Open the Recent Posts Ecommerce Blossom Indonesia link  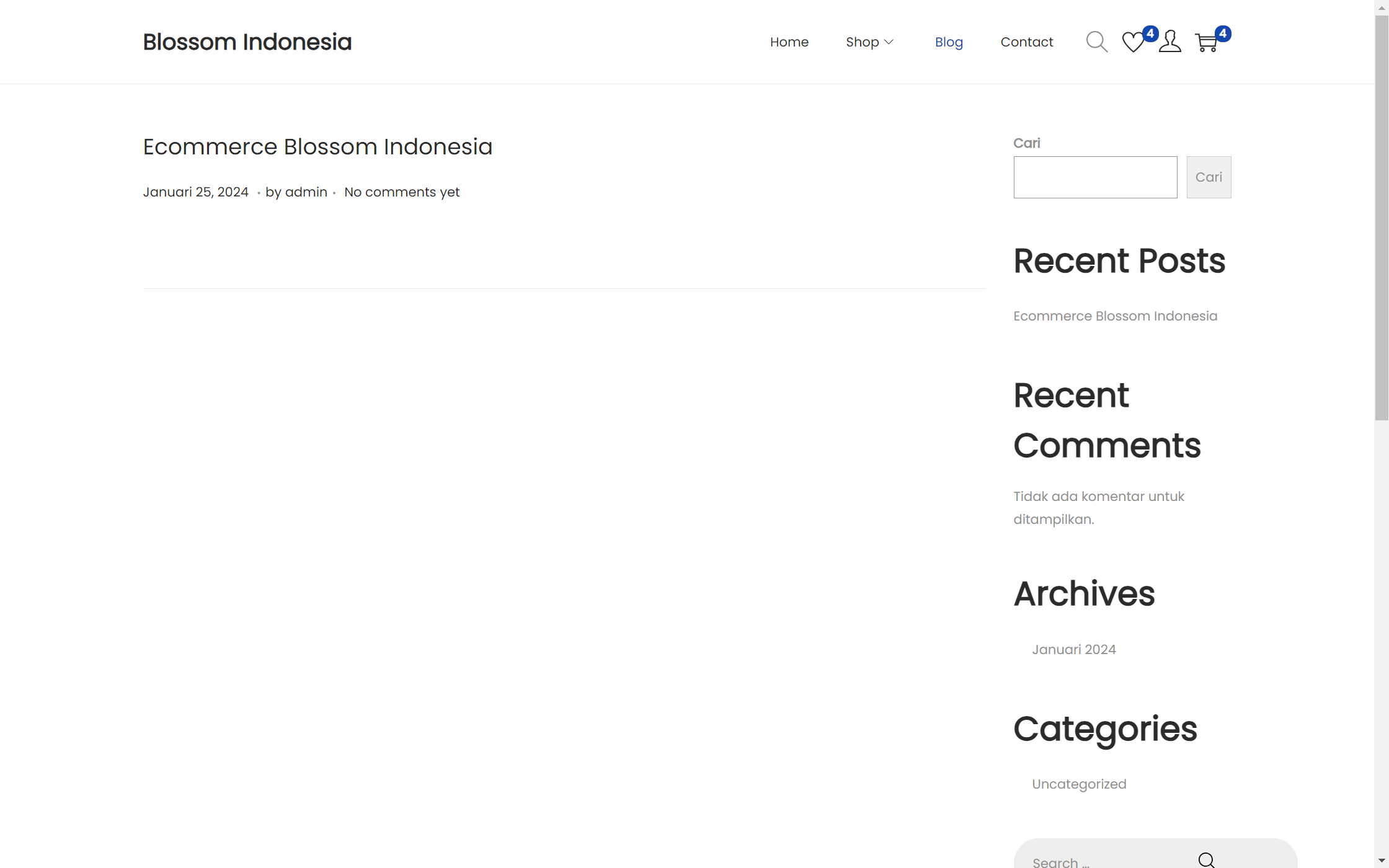pyautogui.click(x=1115, y=316)
